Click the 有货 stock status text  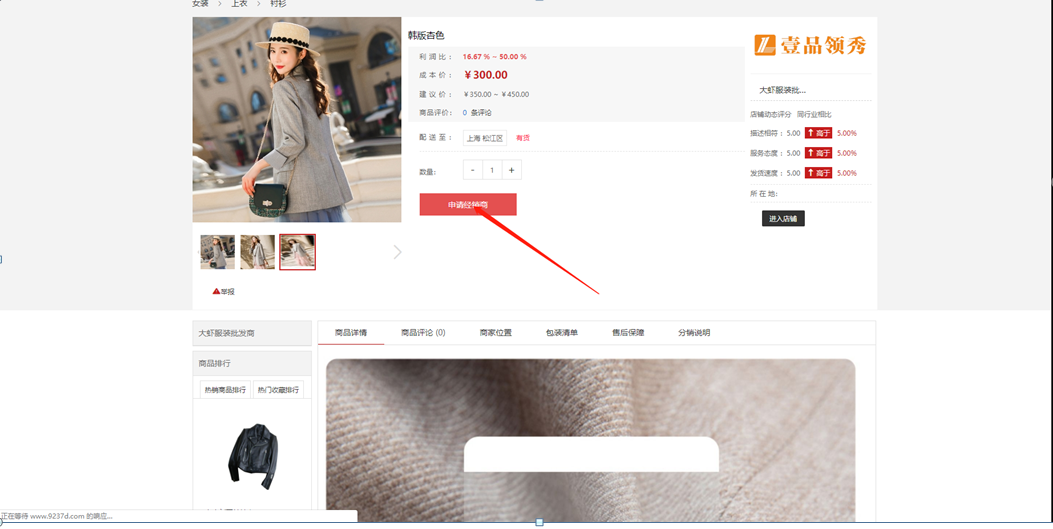522,138
